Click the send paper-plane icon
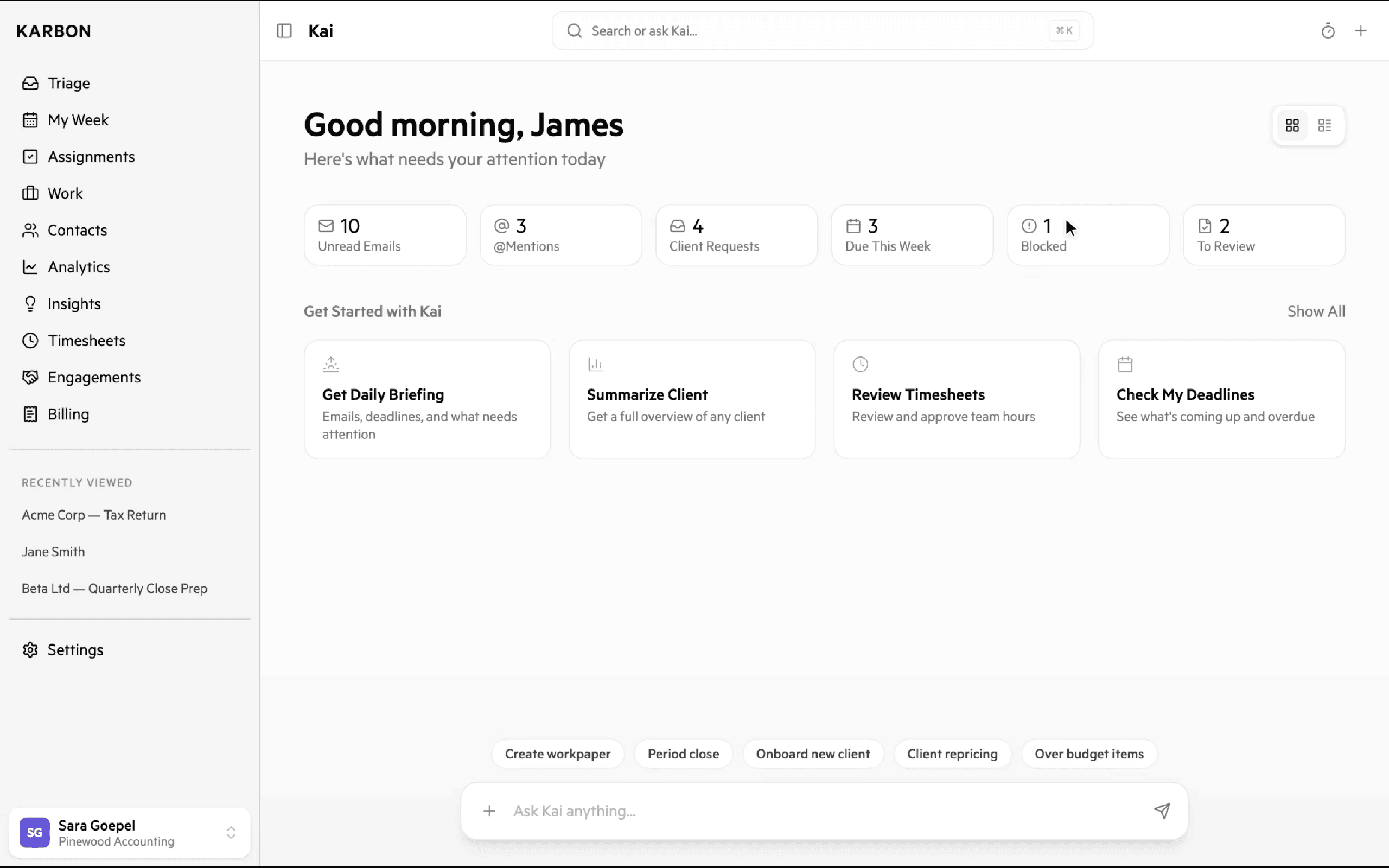This screenshot has height=868, width=1389. tap(1162, 810)
